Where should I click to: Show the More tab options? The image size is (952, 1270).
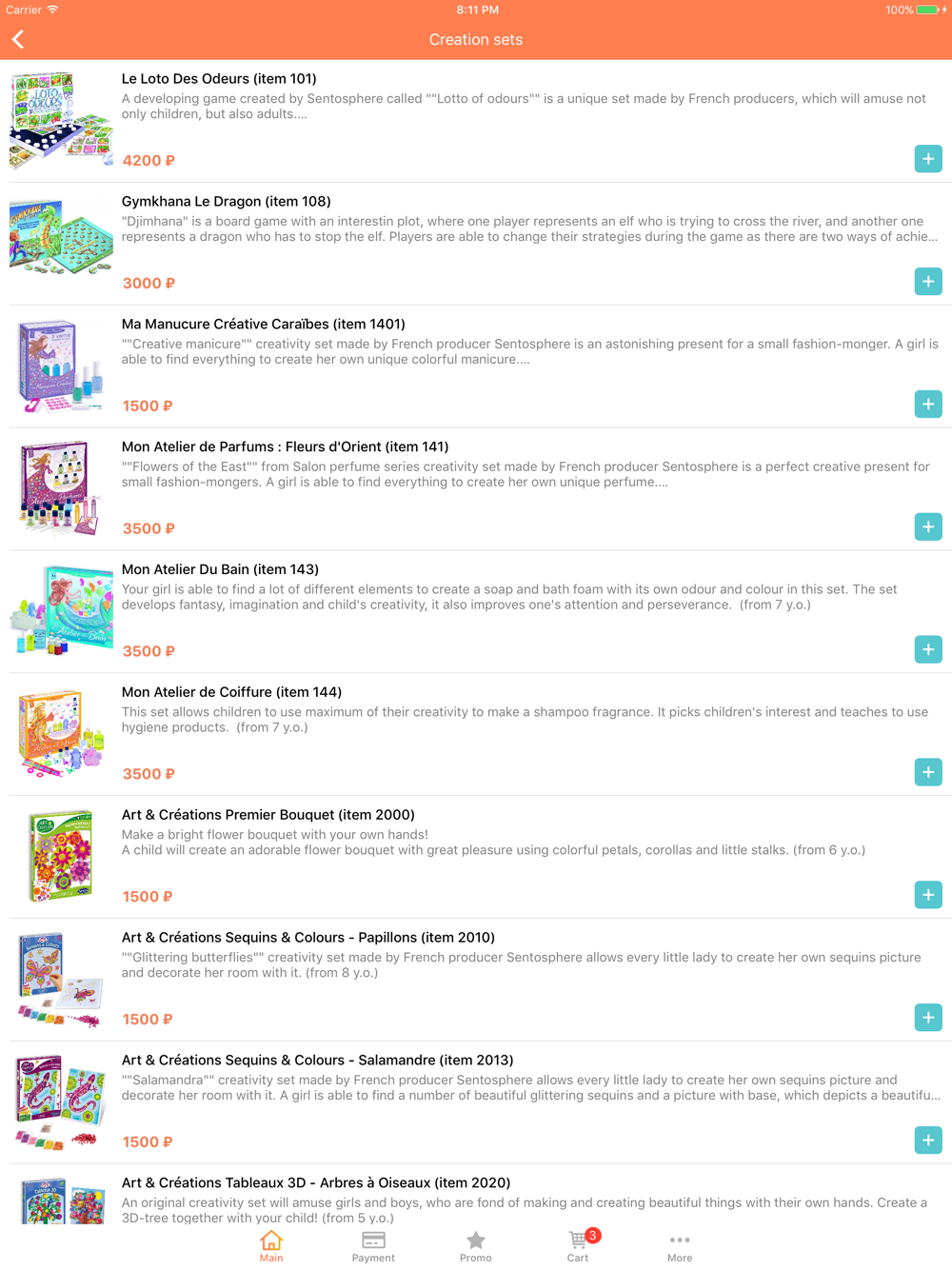coord(680,1246)
